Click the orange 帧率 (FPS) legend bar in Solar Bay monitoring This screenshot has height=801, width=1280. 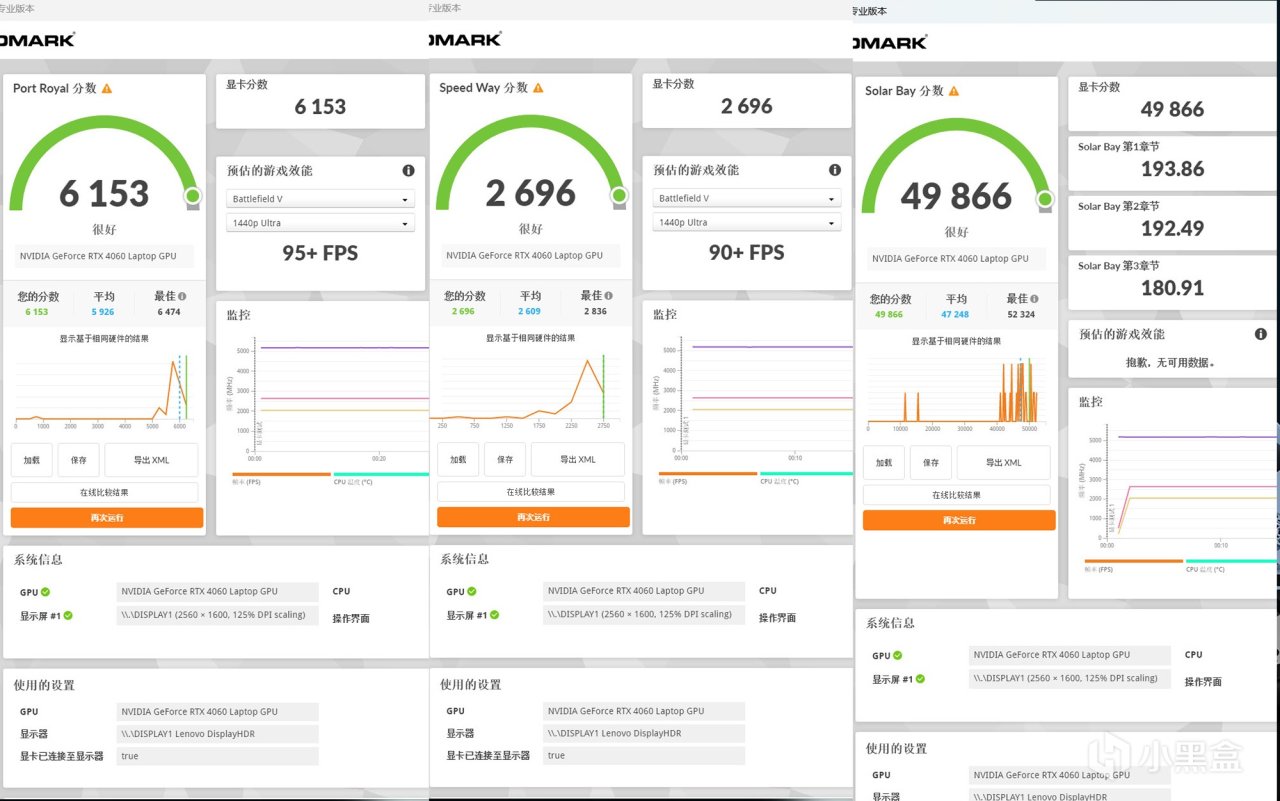click(1133, 561)
